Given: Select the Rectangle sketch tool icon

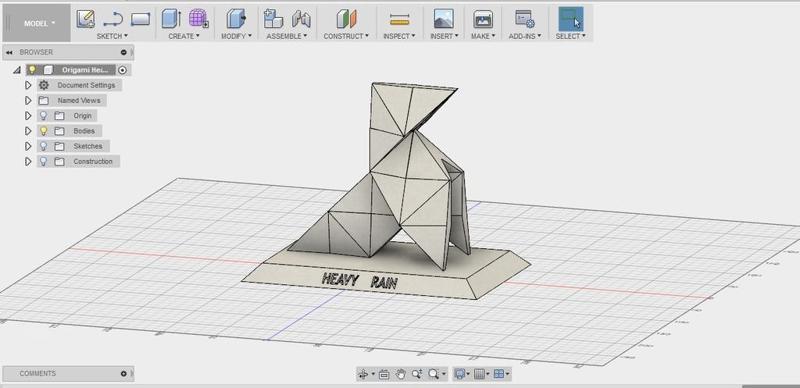Looking at the screenshot, I should coord(140,19).
